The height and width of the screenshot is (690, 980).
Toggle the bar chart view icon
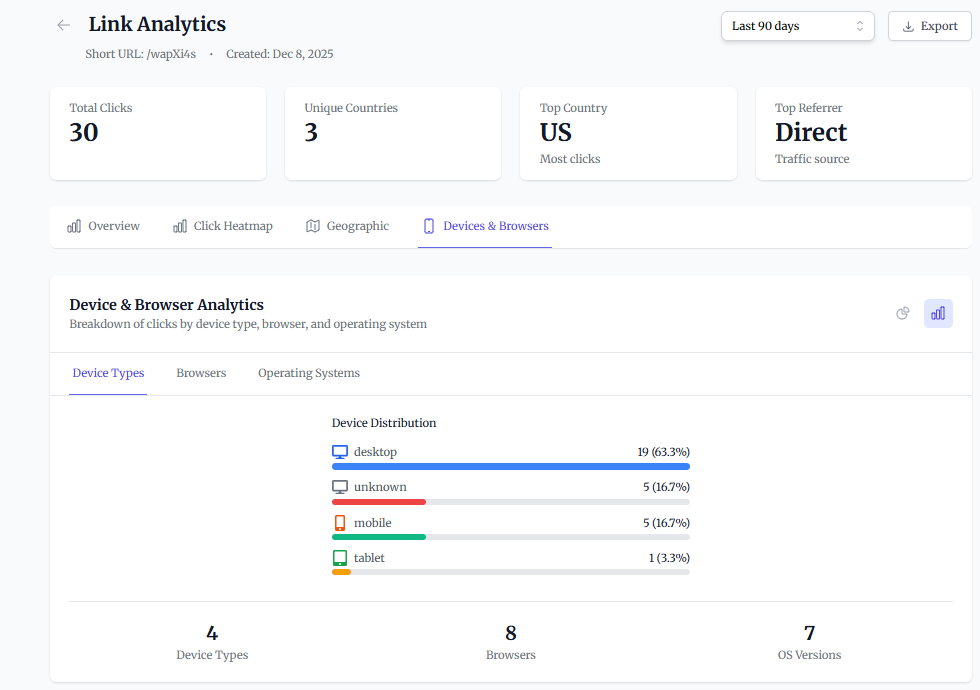(x=938, y=313)
